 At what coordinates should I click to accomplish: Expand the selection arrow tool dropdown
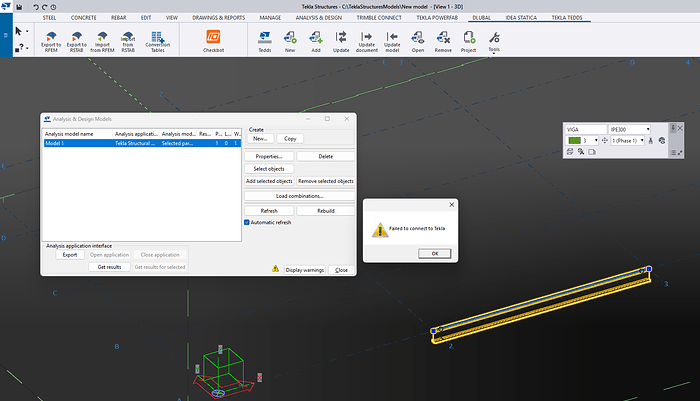tap(27, 31)
